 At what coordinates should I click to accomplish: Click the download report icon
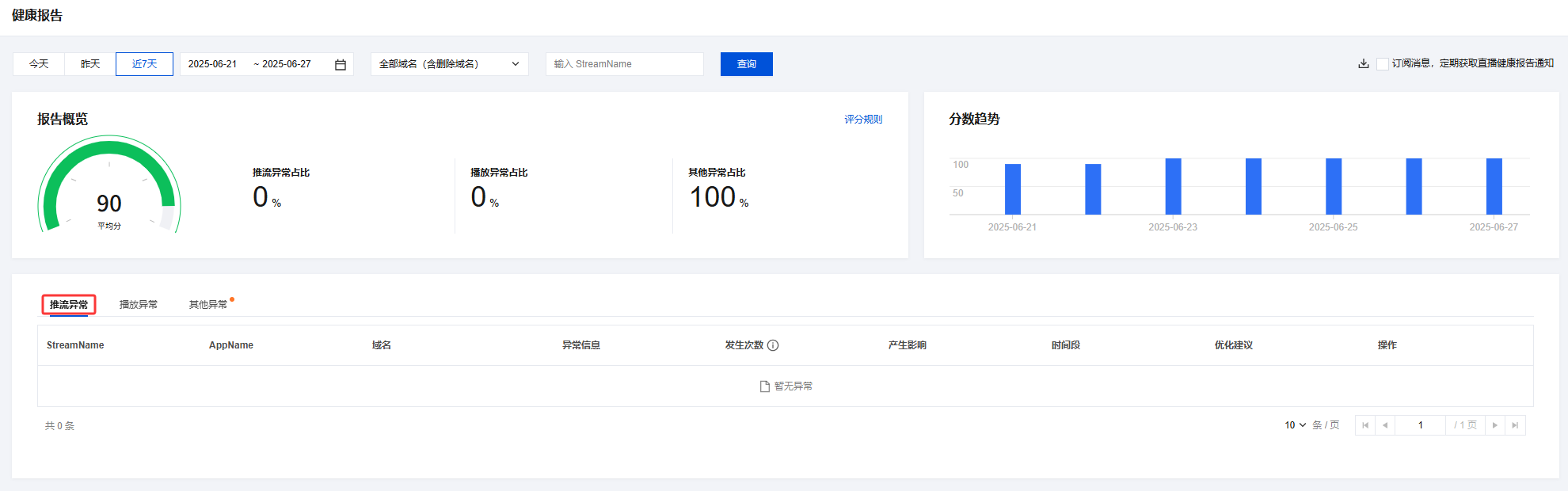tap(1363, 64)
